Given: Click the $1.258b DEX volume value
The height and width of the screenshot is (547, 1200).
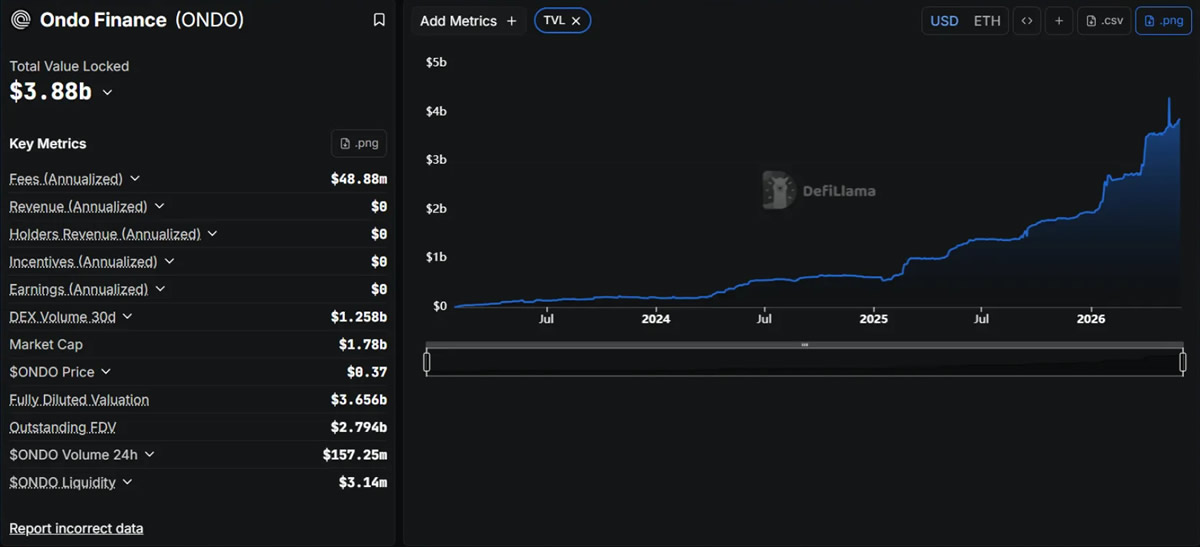Looking at the screenshot, I should [x=359, y=317].
